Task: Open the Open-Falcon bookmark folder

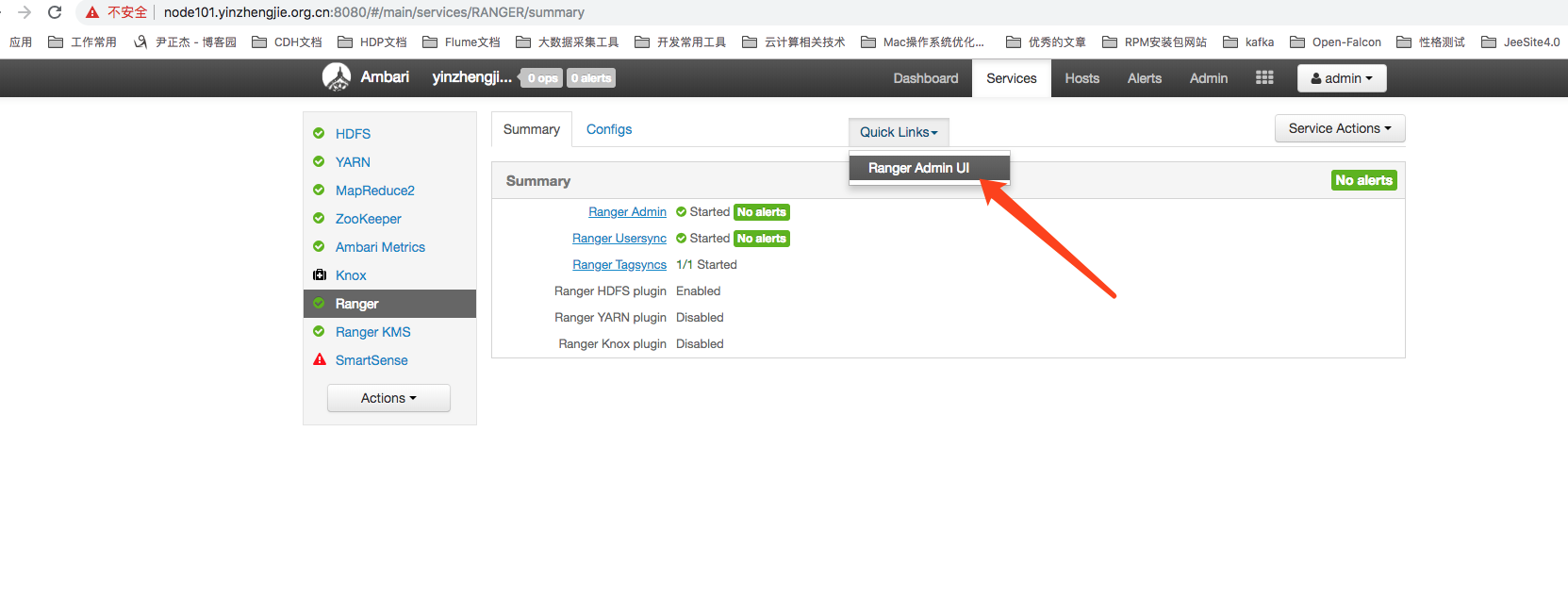Action: (x=1335, y=42)
